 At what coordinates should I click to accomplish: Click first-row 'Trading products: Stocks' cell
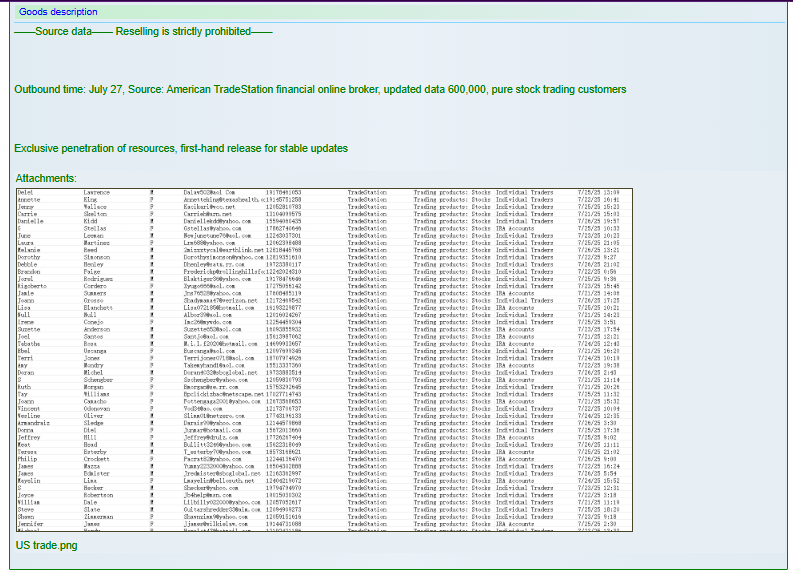452,191
